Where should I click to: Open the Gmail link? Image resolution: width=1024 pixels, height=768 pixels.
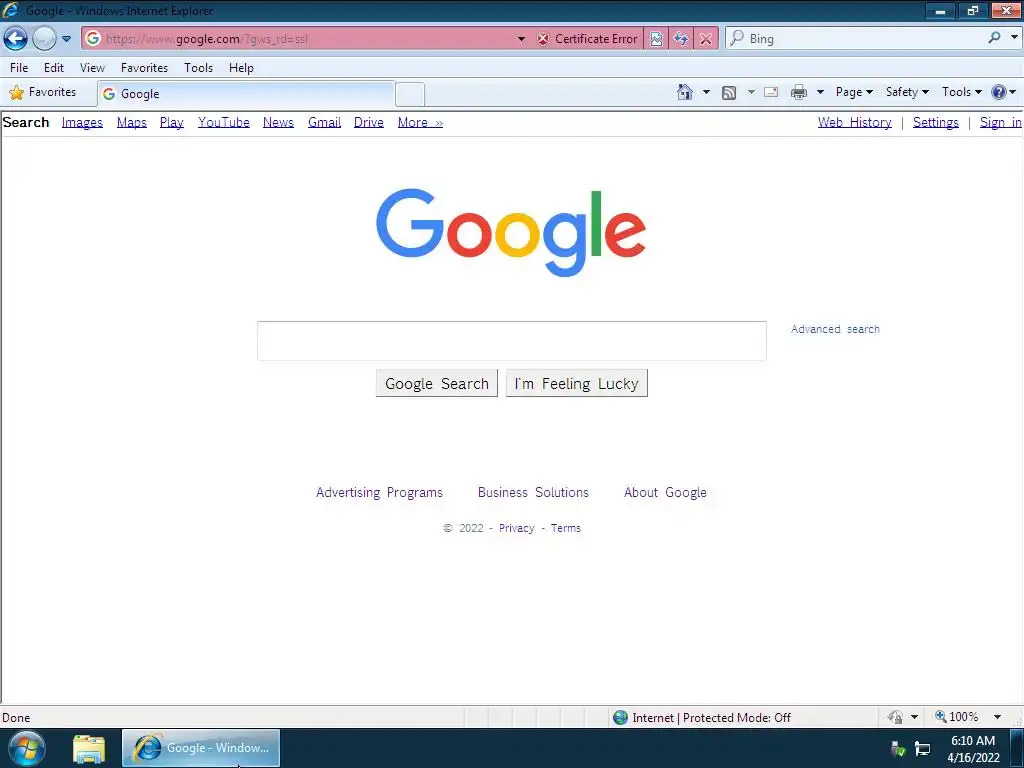[325, 123]
